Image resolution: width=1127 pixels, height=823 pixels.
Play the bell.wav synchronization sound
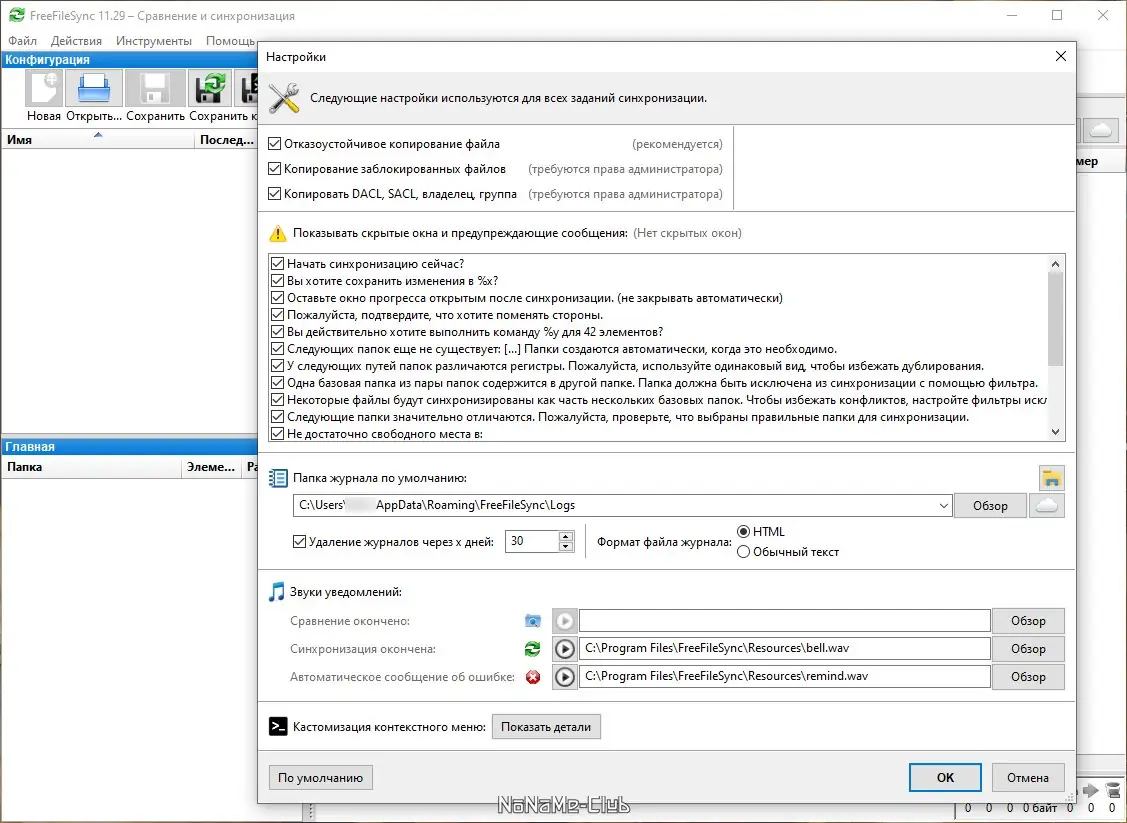(565, 649)
